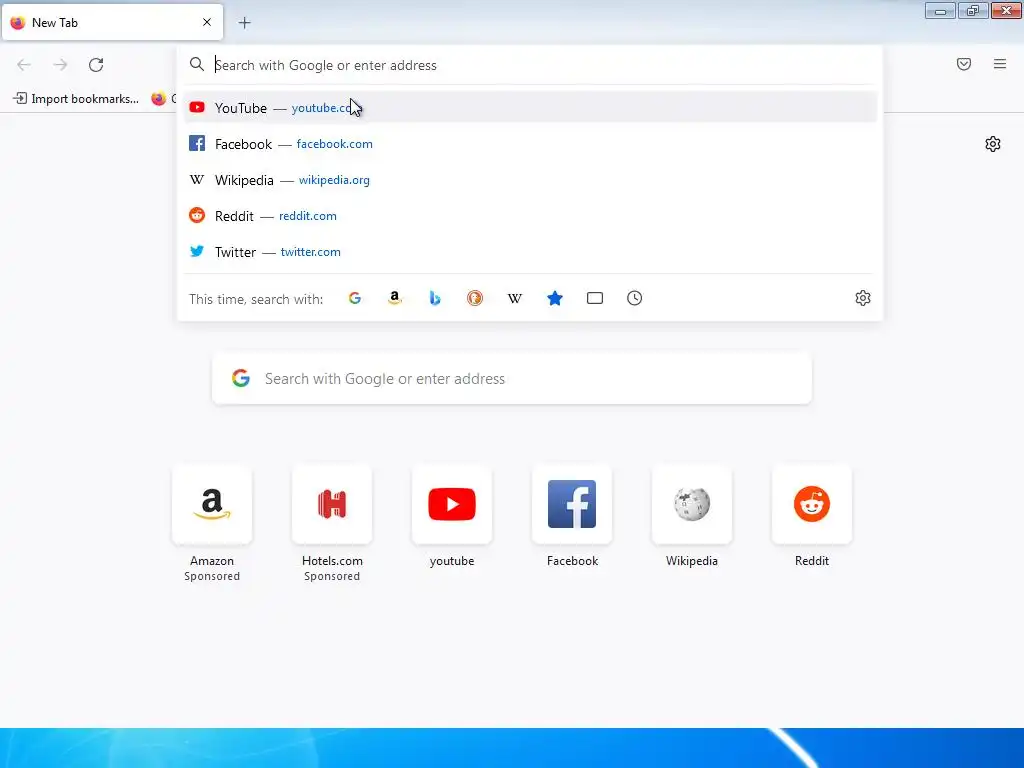
Task: Open the Firefox hamburger application menu
Action: [1000, 64]
